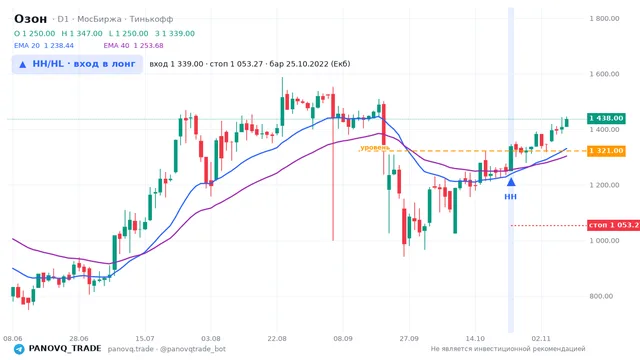This screenshot has height=360, width=640.
Task: Click the Telegram icon beside PANOVQ_TRADE
Action: click(x=19, y=349)
